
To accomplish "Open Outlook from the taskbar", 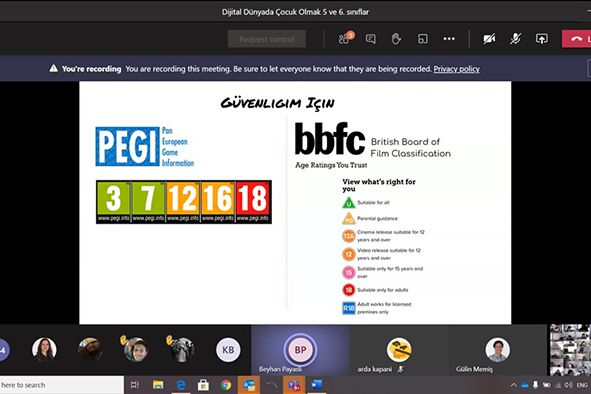I will coord(249,385).
